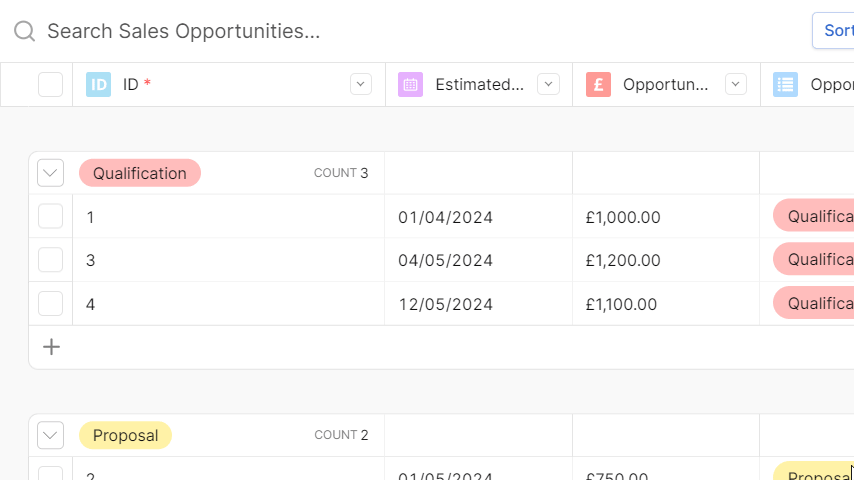Click the search magnifier icon
Screen dimensions: 854x480
pos(25,32)
